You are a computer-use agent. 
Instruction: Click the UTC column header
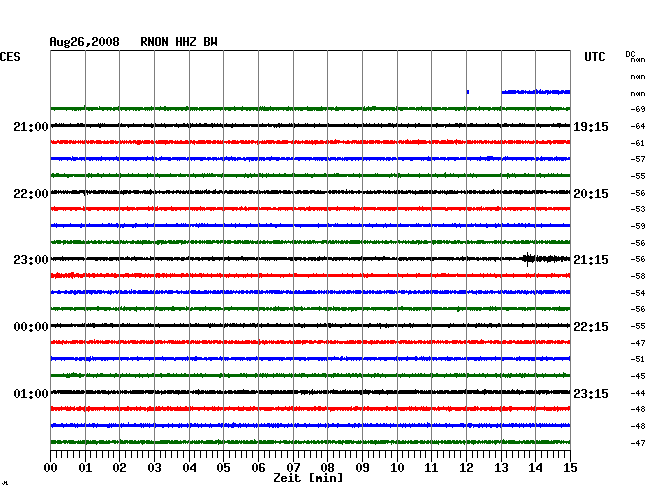click(594, 57)
